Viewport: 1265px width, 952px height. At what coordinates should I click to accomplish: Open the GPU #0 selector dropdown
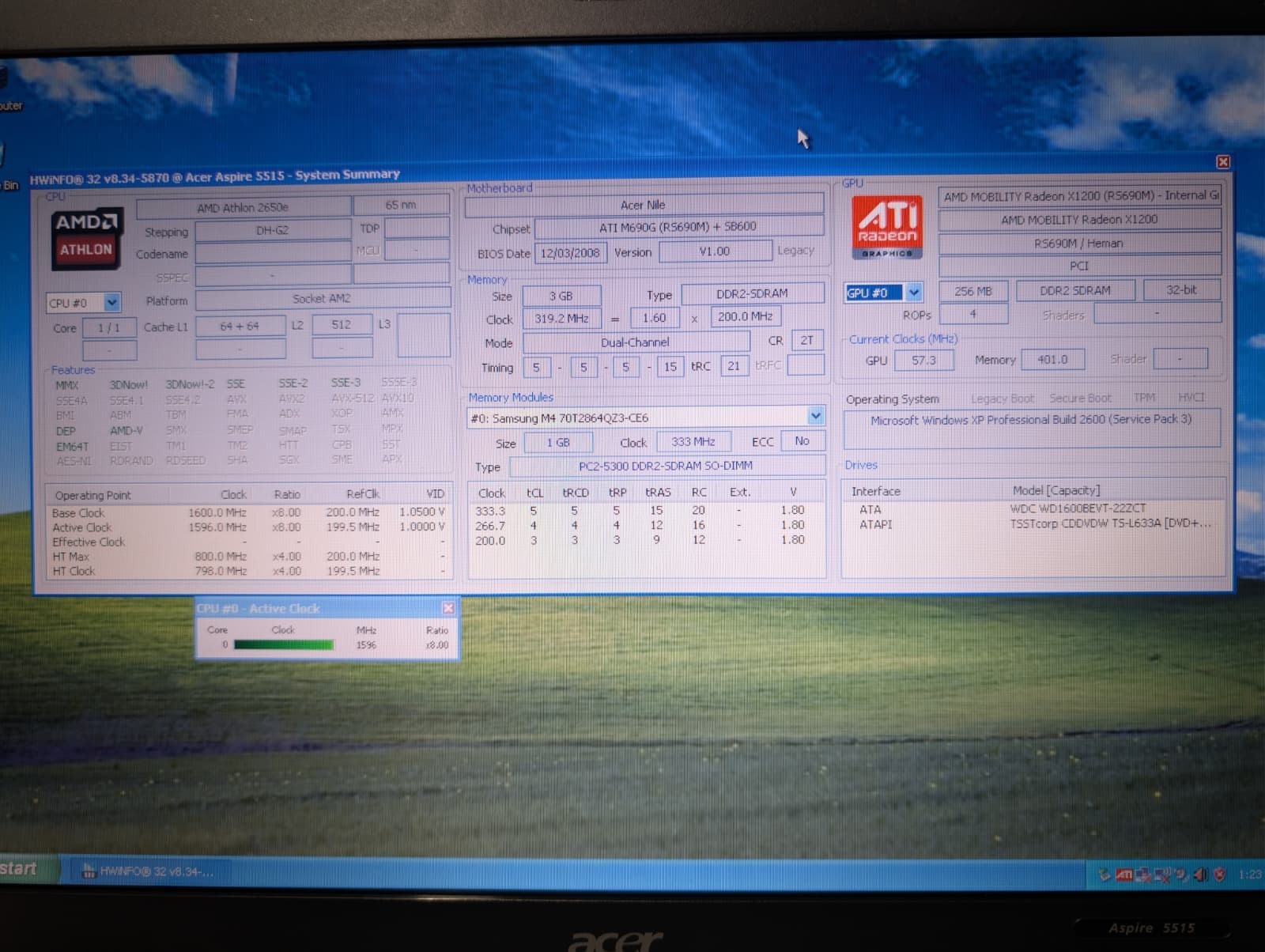click(x=914, y=293)
